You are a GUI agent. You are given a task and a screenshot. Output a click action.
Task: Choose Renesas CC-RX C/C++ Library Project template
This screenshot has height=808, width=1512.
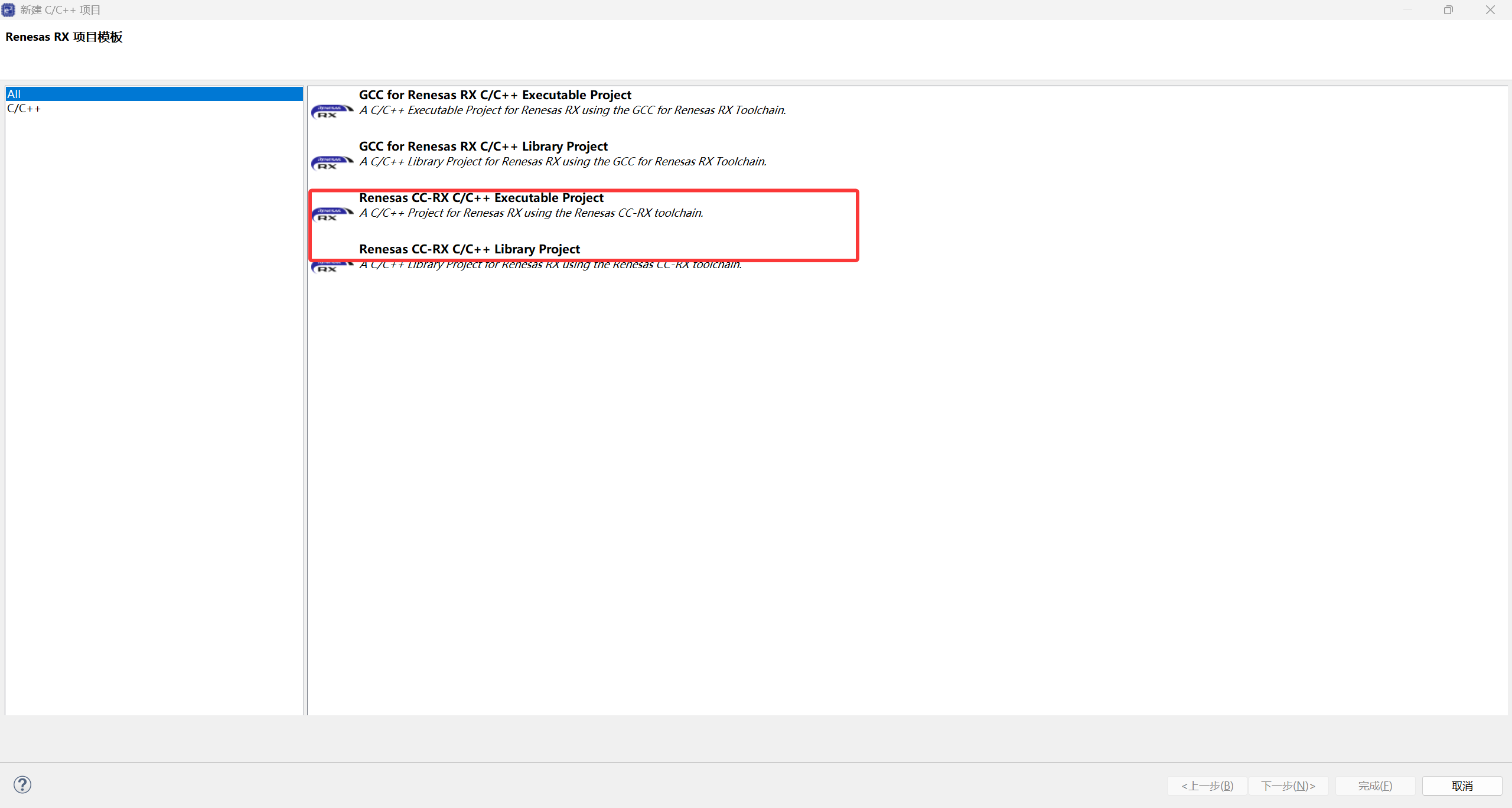point(470,249)
